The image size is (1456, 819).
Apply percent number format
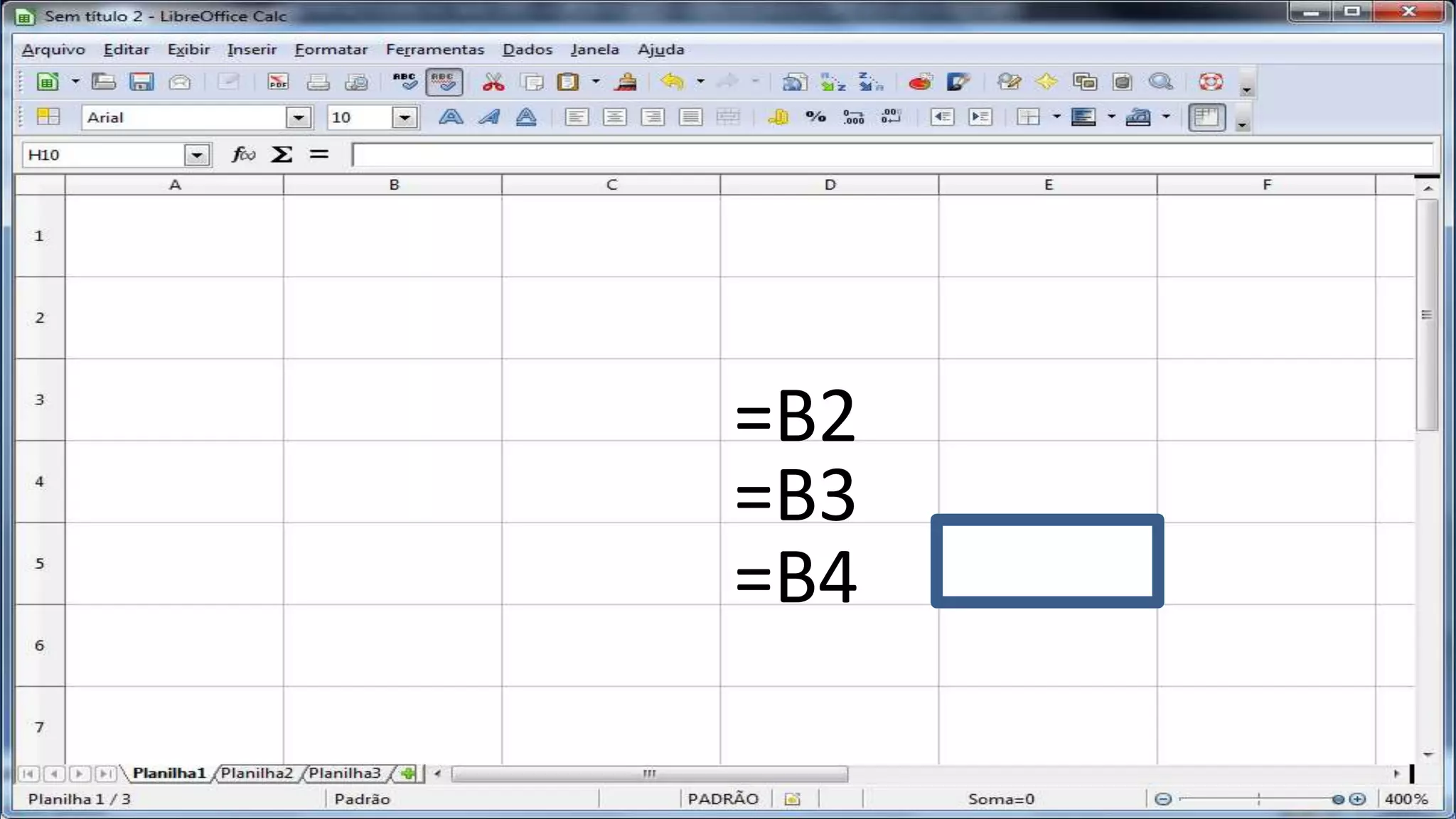click(815, 117)
